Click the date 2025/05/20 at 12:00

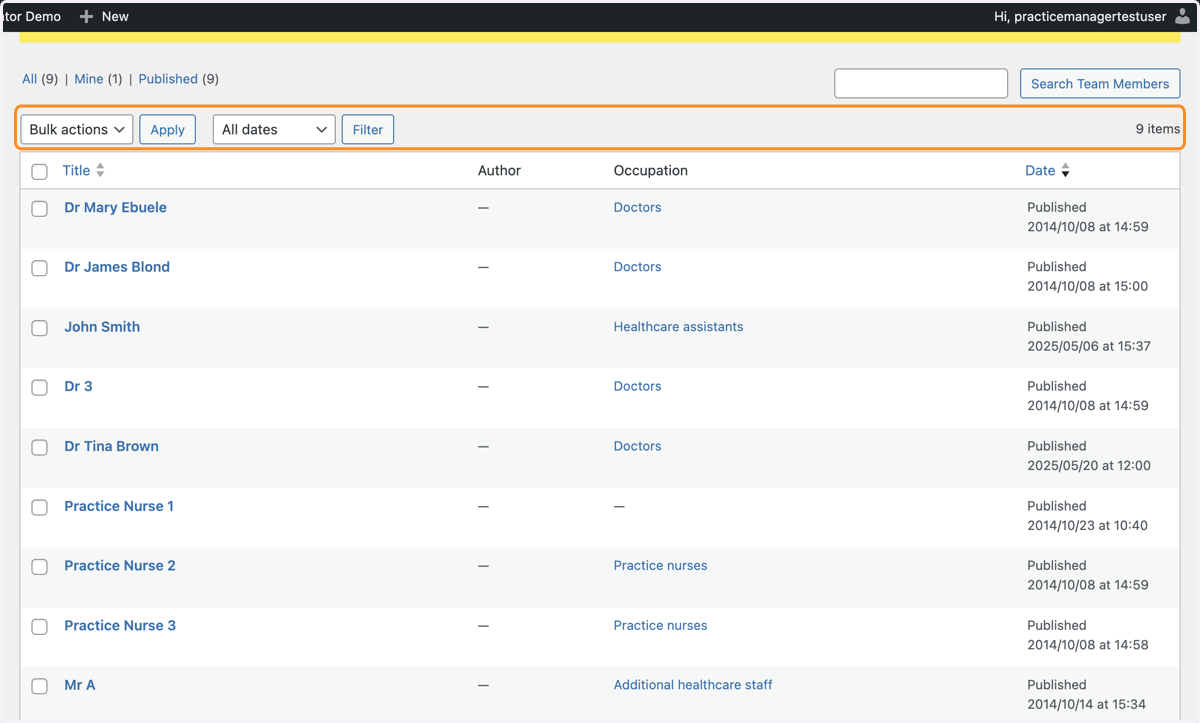[1089, 465]
